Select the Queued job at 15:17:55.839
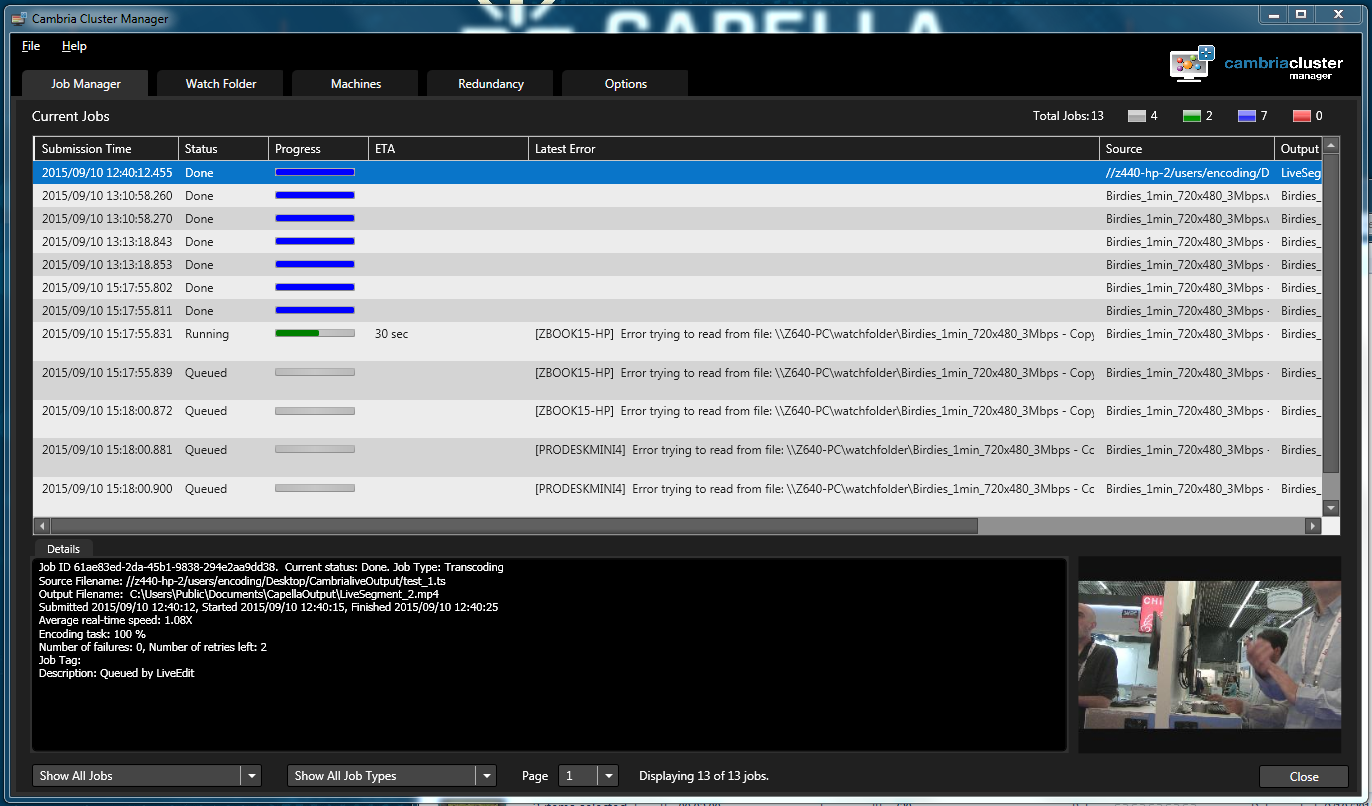Image resolution: width=1372 pixels, height=806 pixels. (678, 380)
